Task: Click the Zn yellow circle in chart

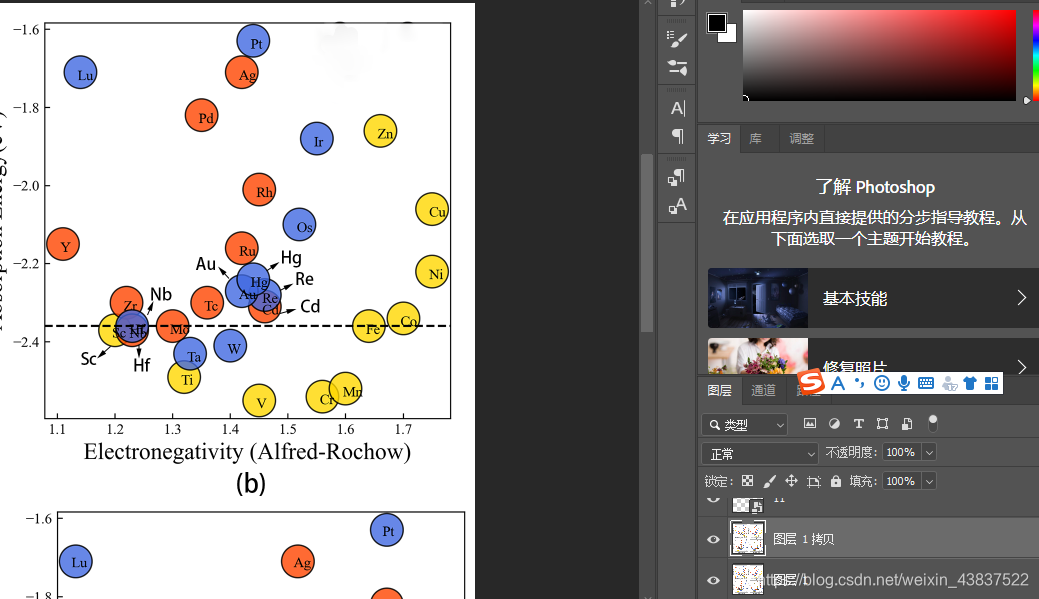Action: click(380, 131)
